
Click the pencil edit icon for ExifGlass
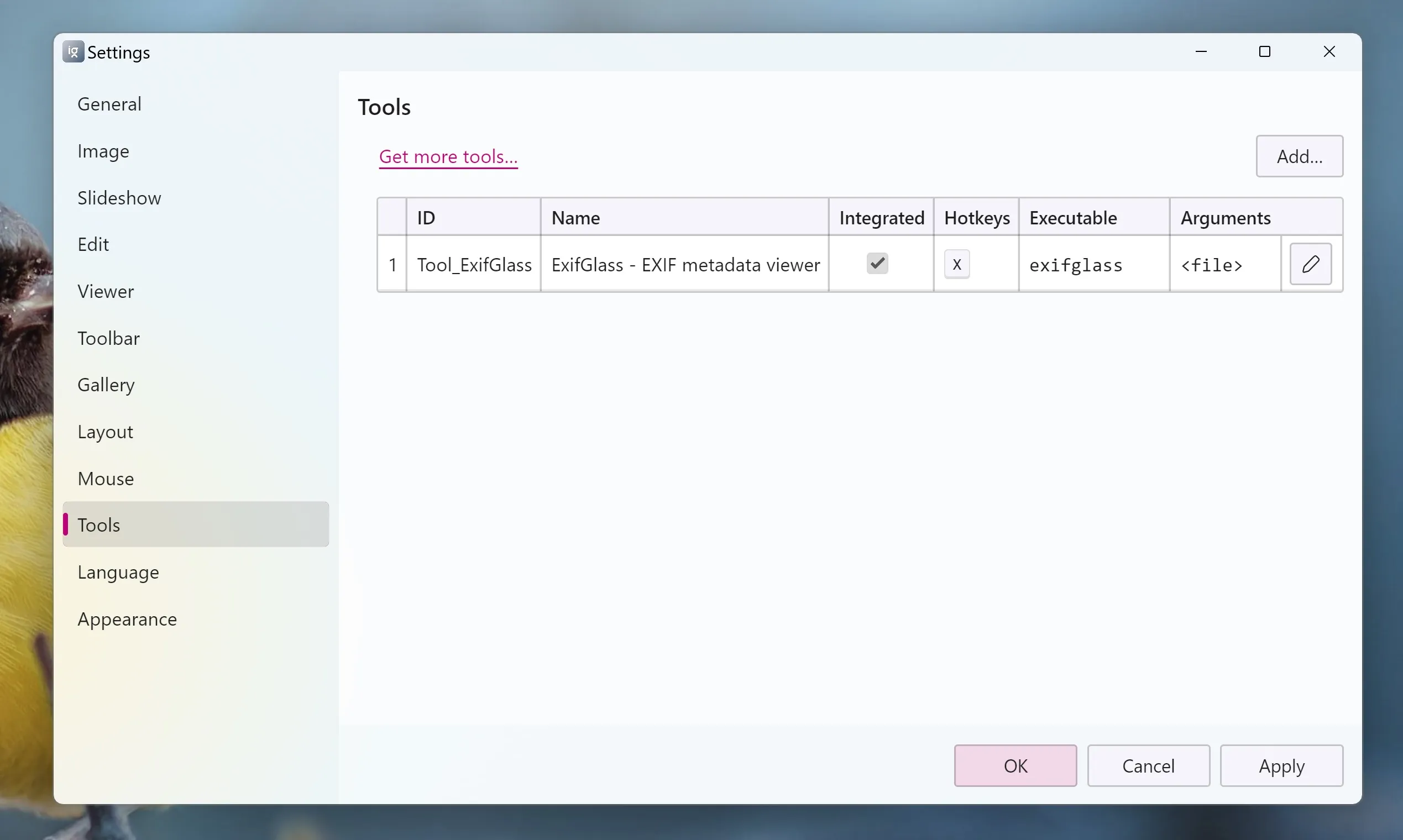click(1310, 264)
